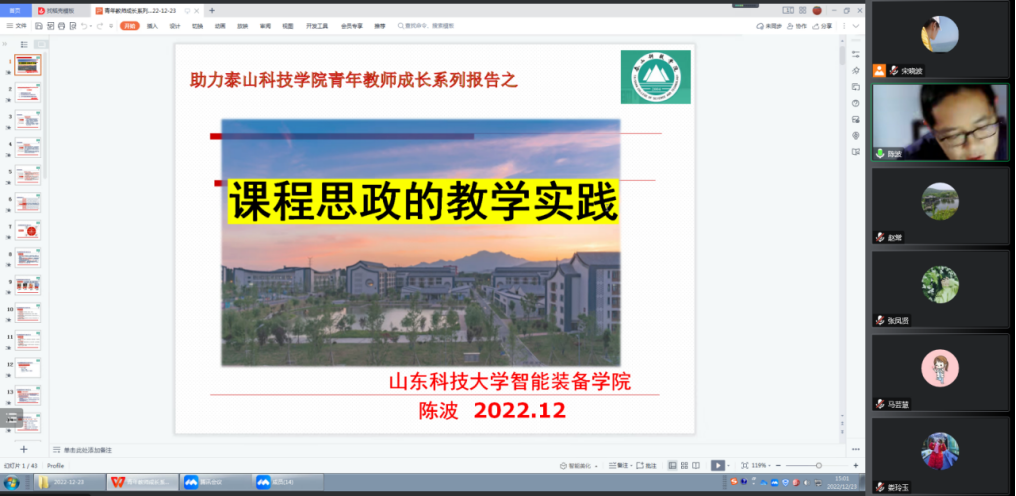
Task: Click the 协作 collaborate button
Action: click(x=798, y=26)
